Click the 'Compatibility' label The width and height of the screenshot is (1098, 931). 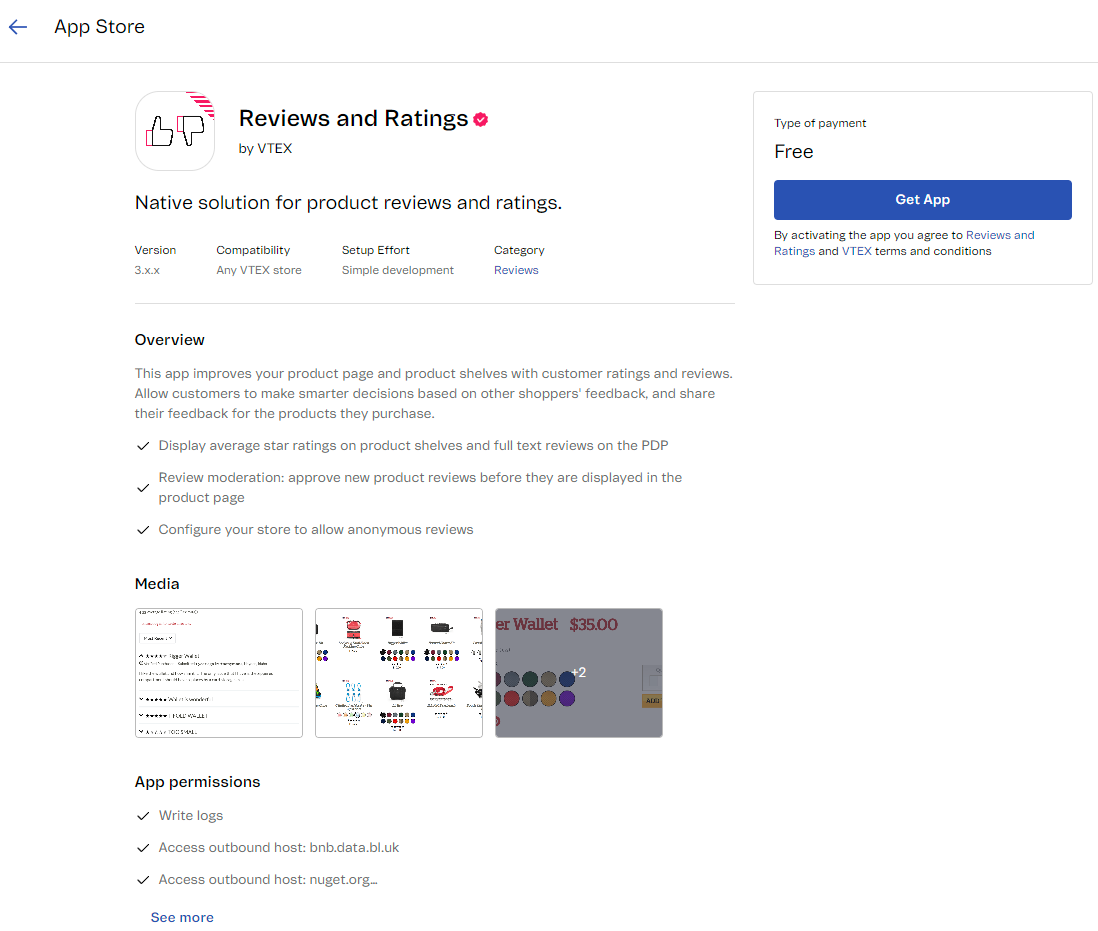pos(253,251)
